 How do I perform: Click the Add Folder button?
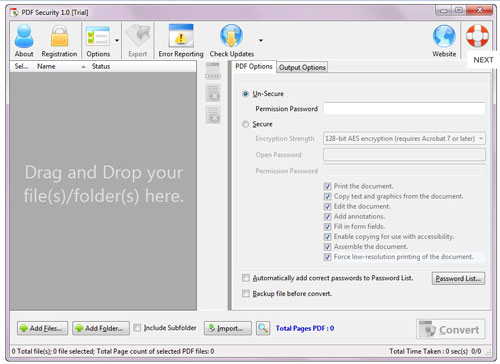[x=101, y=328]
